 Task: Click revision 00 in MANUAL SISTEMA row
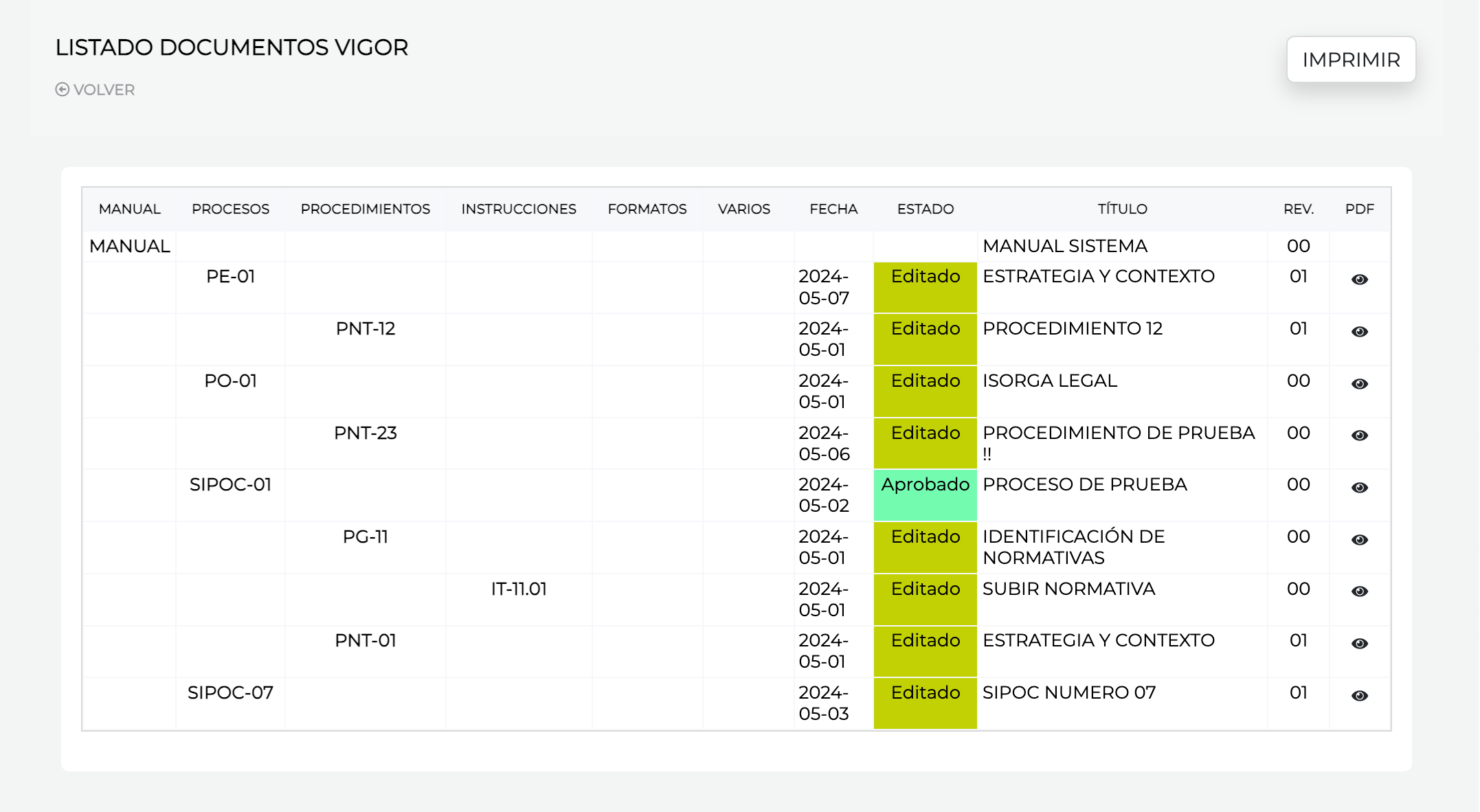(1299, 246)
